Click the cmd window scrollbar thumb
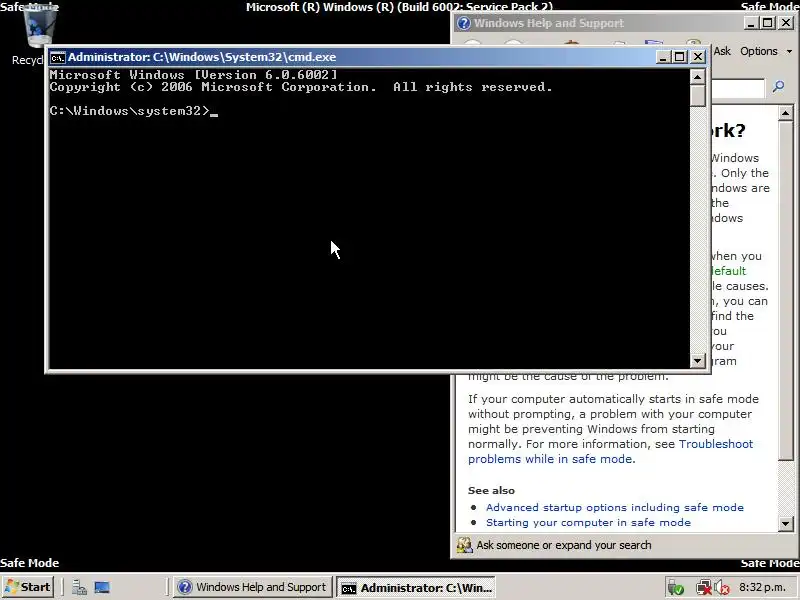Image resolution: width=800 pixels, height=600 pixels. pyautogui.click(x=697, y=95)
